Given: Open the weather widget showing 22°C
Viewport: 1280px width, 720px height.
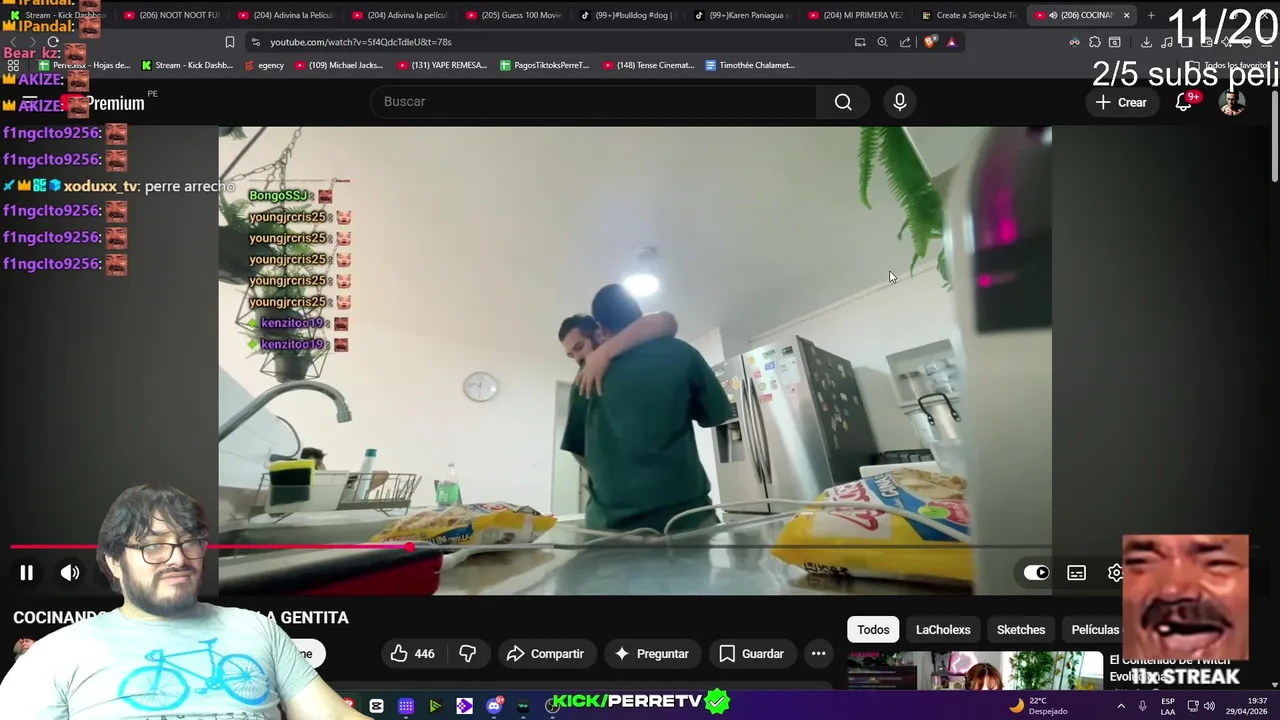Looking at the screenshot, I should 1039,706.
